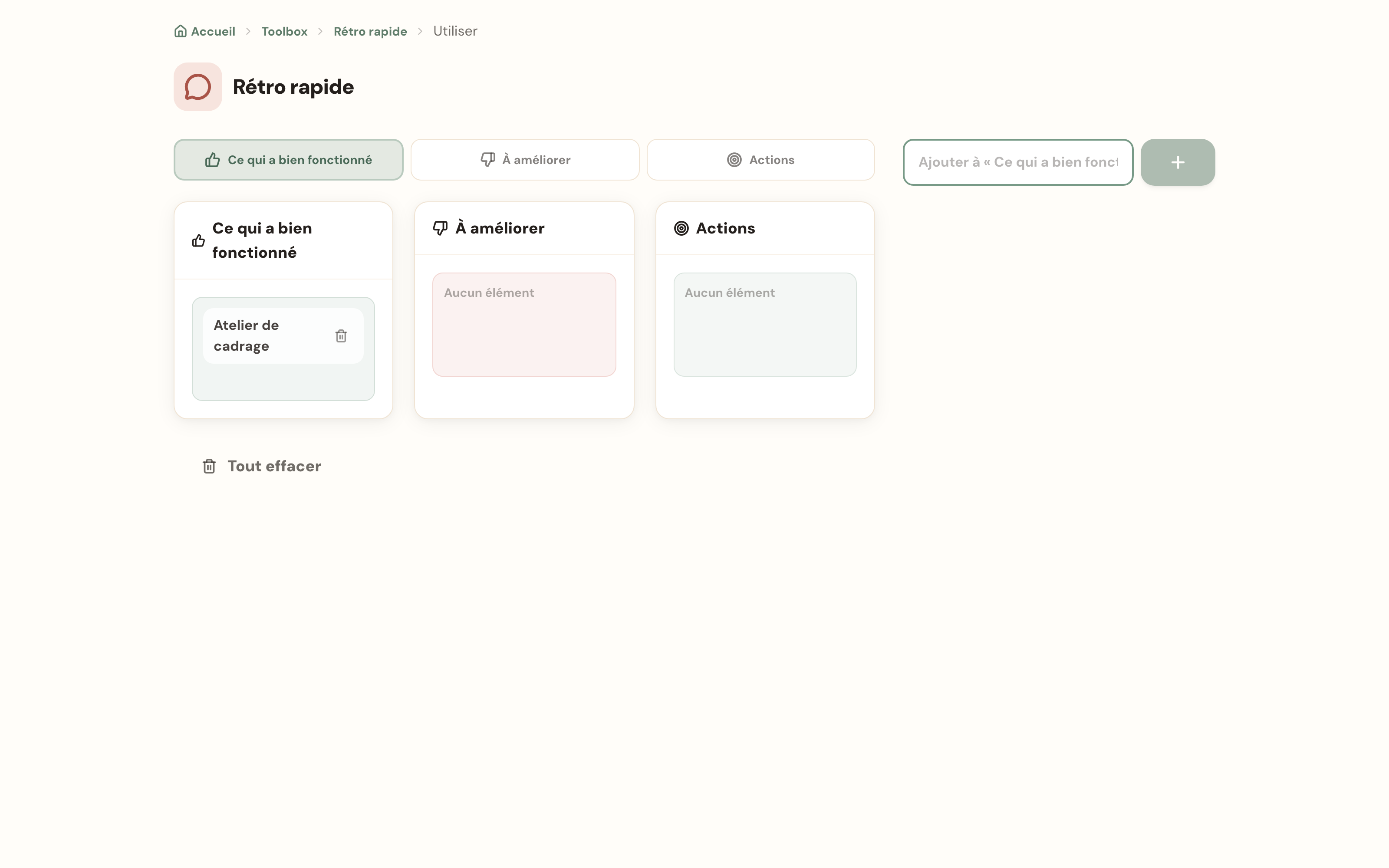The image size is (1389, 868).
Task: Open the Toolbox breadcrumb link
Action: [x=284, y=32]
